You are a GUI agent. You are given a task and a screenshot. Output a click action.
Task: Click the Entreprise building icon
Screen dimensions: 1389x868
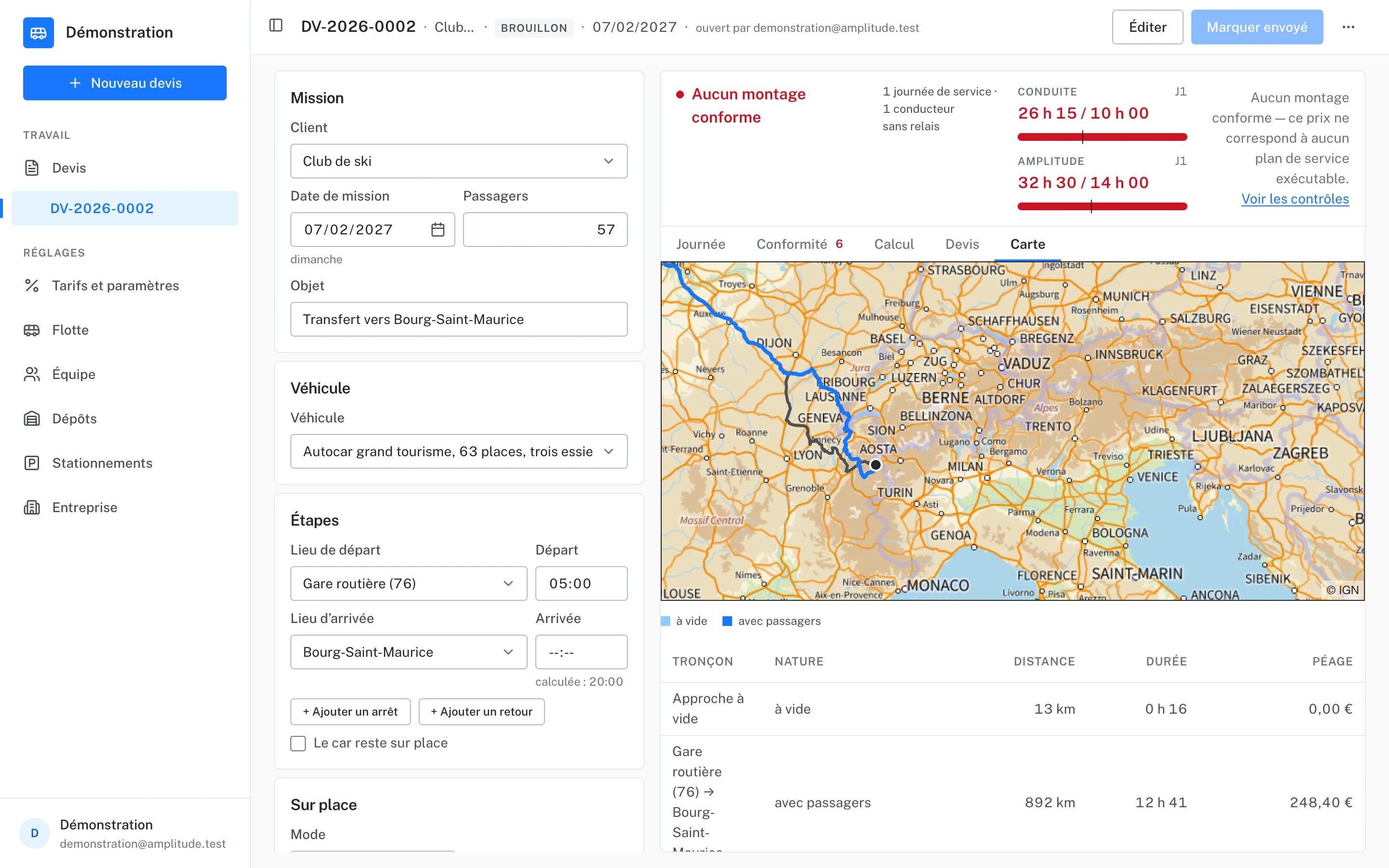(x=32, y=507)
